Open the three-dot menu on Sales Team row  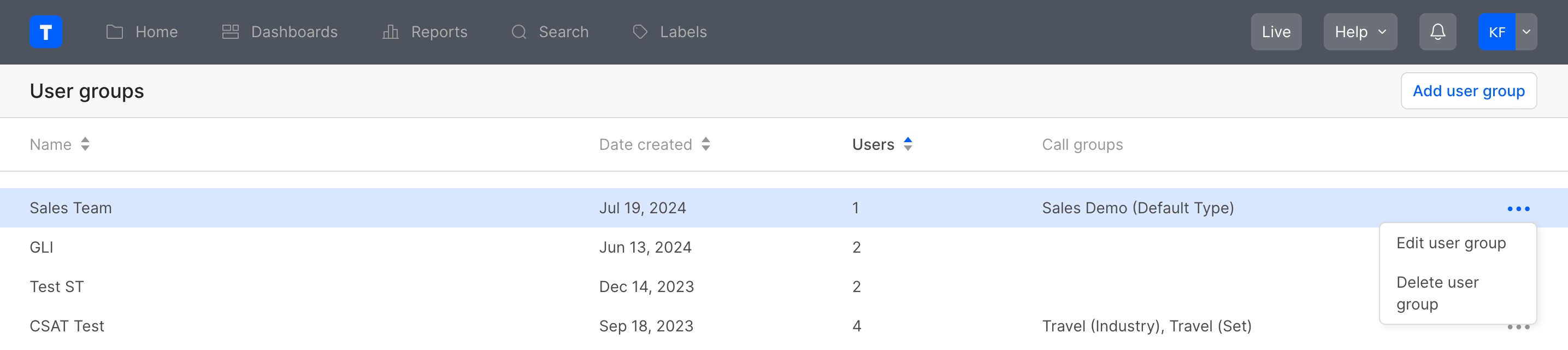[x=1518, y=208]
